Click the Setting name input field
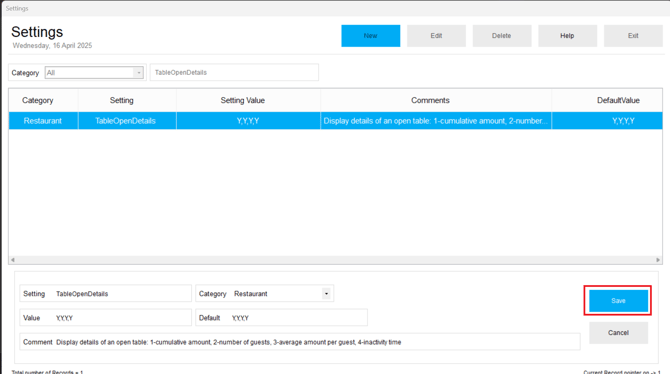 tap(106, 294)
